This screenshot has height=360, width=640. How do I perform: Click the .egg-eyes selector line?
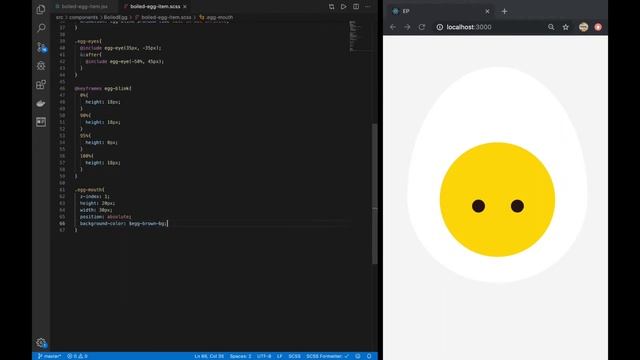[x=88, y=41]
